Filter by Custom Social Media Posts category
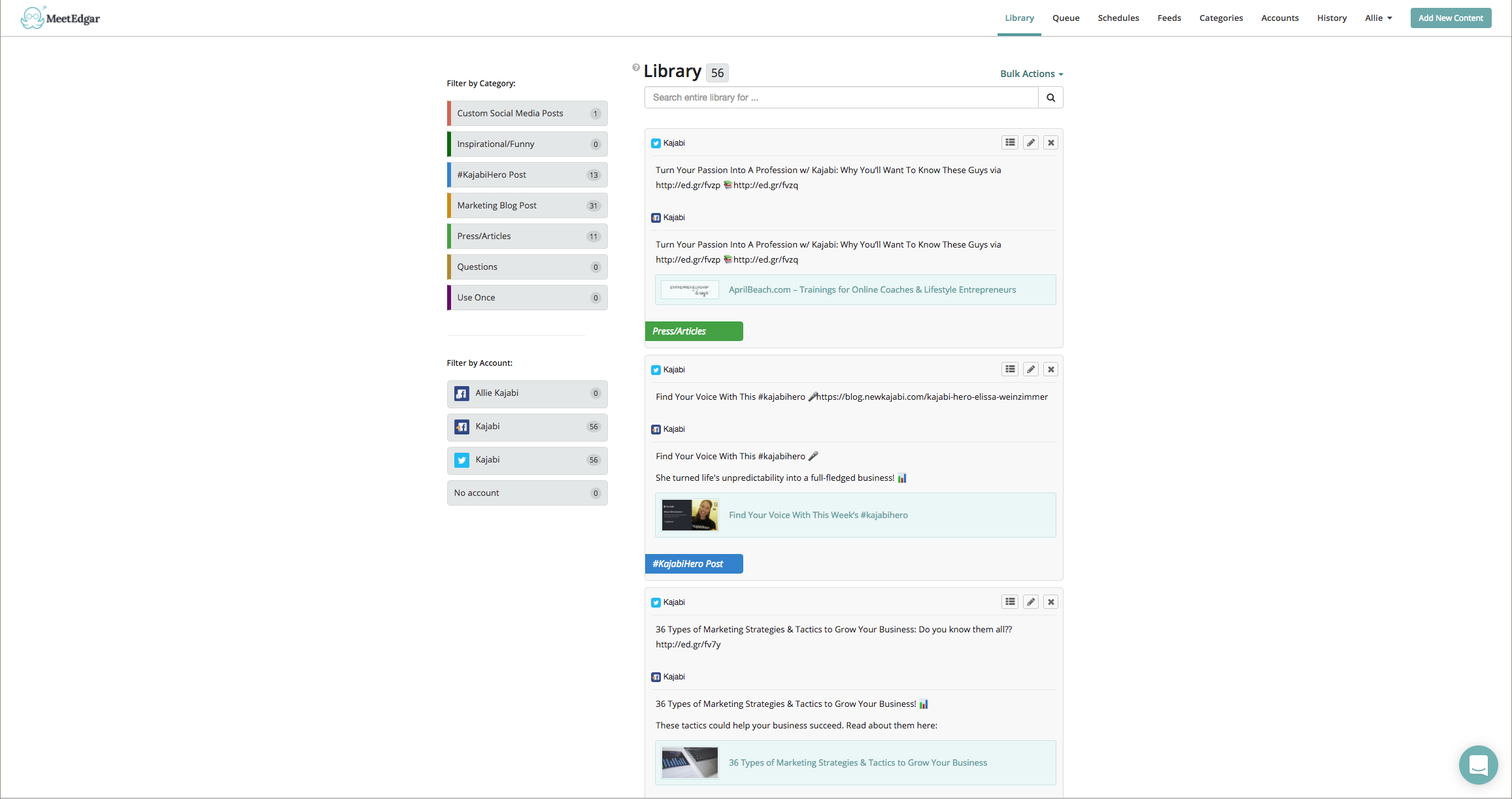Screen dimensions: 1512x799 tap(527, 113)
